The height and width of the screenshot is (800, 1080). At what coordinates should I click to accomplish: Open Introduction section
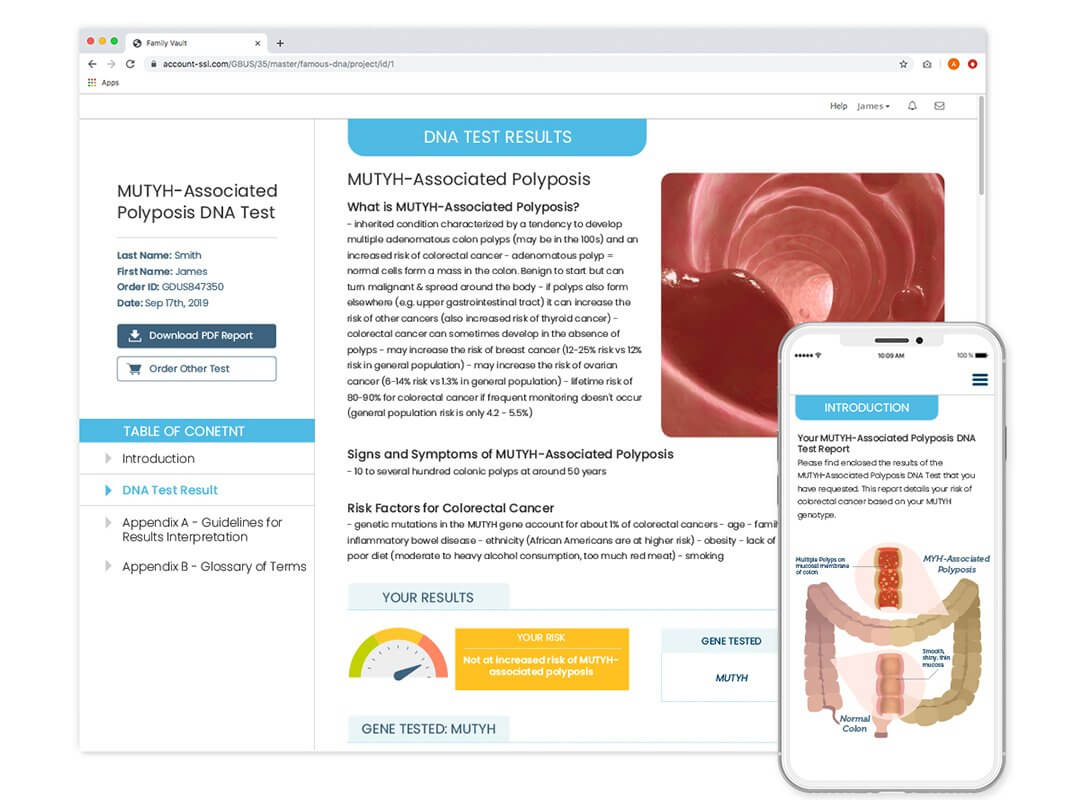coord(158,458)
